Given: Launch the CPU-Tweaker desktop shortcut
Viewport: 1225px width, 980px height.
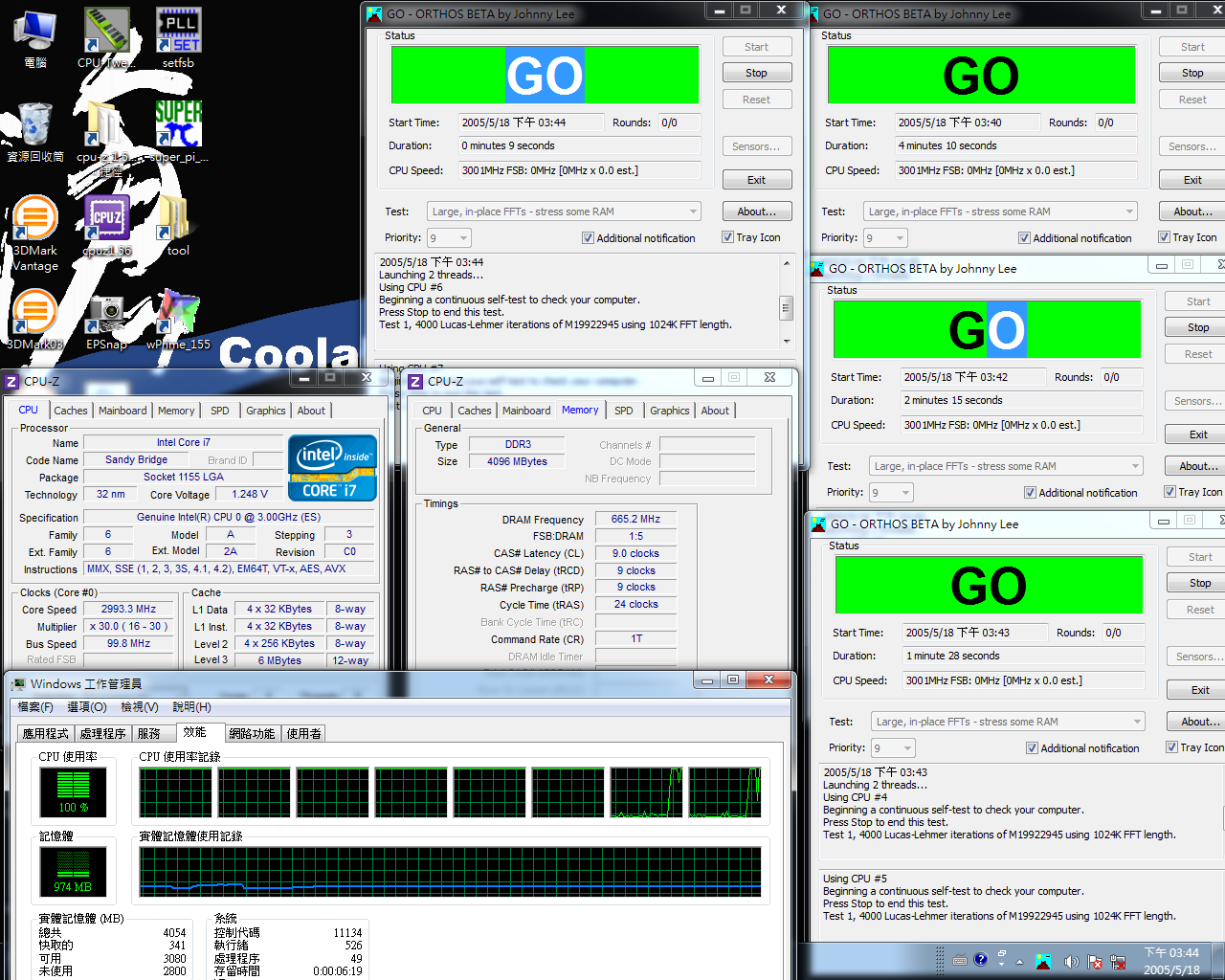Looking at the screenshot, I should [x=105, y=38].
